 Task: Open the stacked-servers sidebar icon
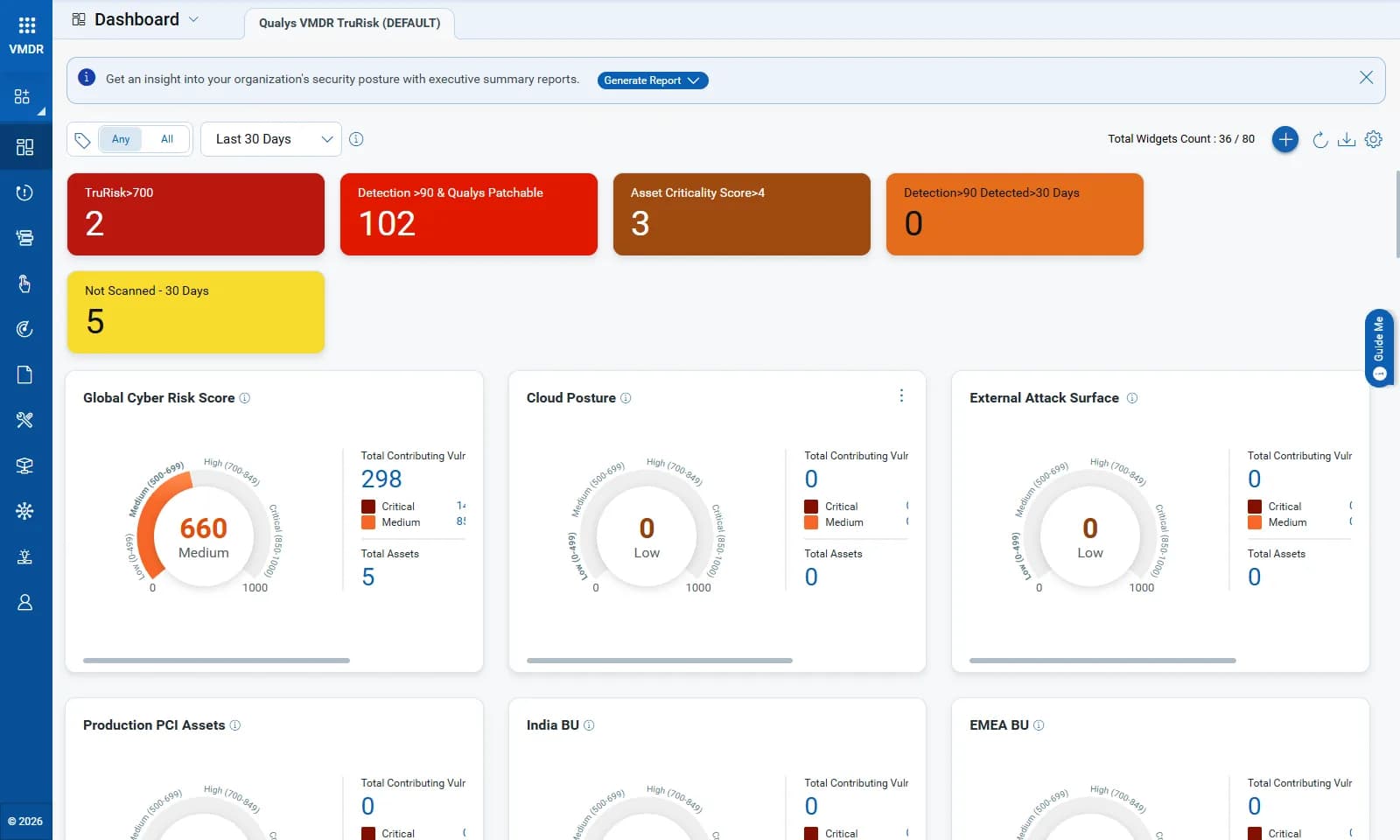click(24, 238)
